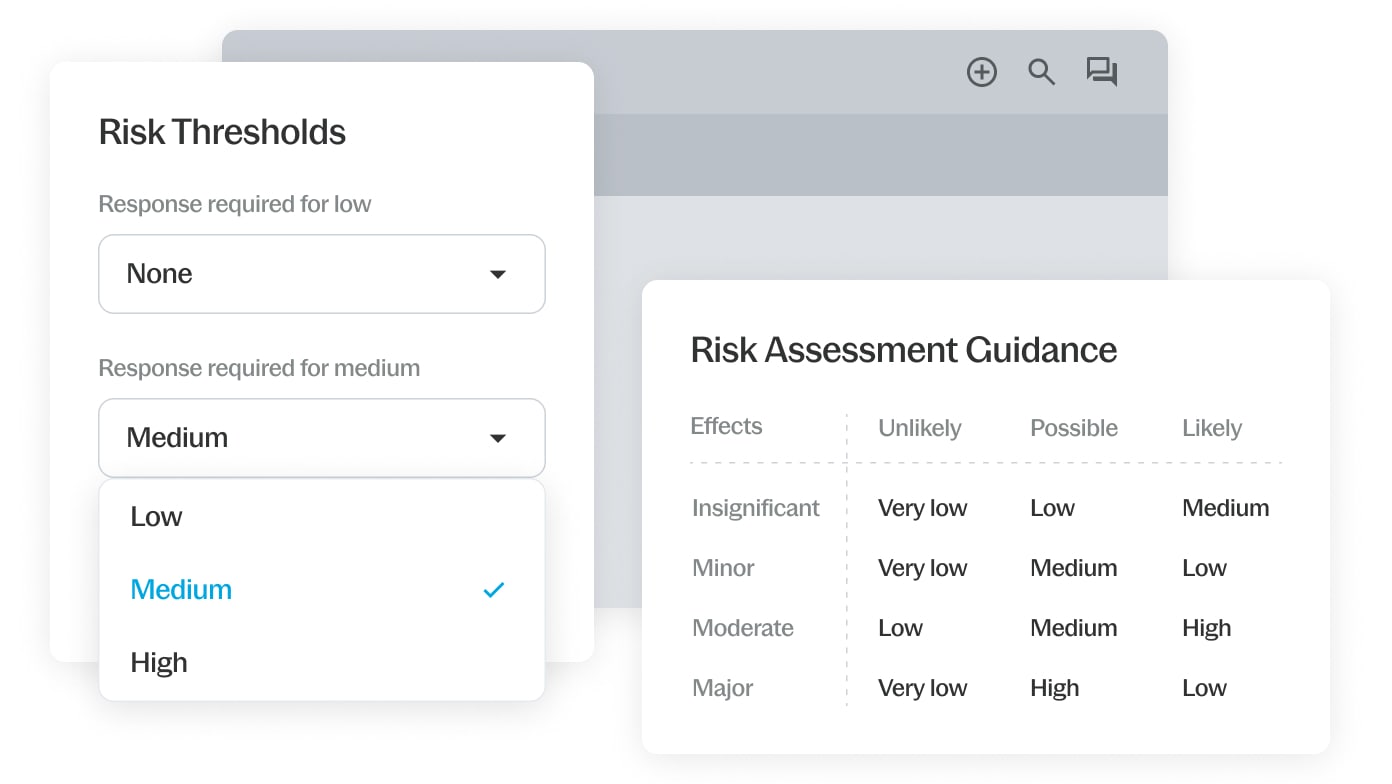Choose the highlighted Medium list option
This screenshot has width=1392, height=784.
click(x=181, y=590)
